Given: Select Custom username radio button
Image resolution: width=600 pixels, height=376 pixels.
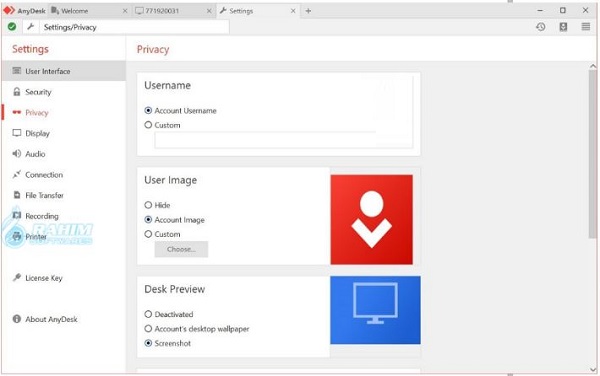Looking at the screenshot, I should (x=148, y=125).
